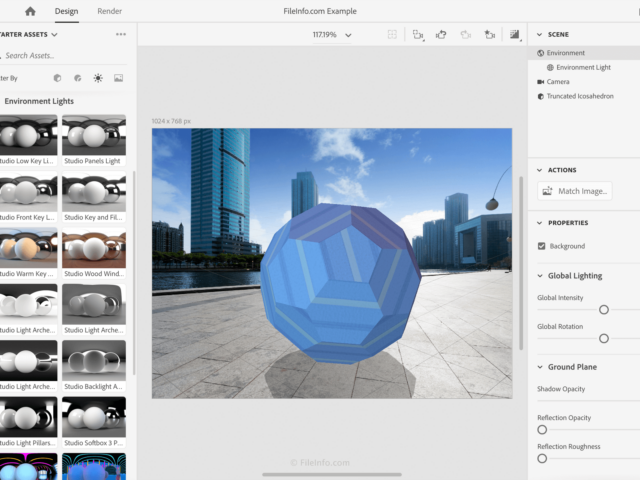Screen dimensions: 640x480
Task: Filter assets by Images
Action: click(x=118, y=78)
